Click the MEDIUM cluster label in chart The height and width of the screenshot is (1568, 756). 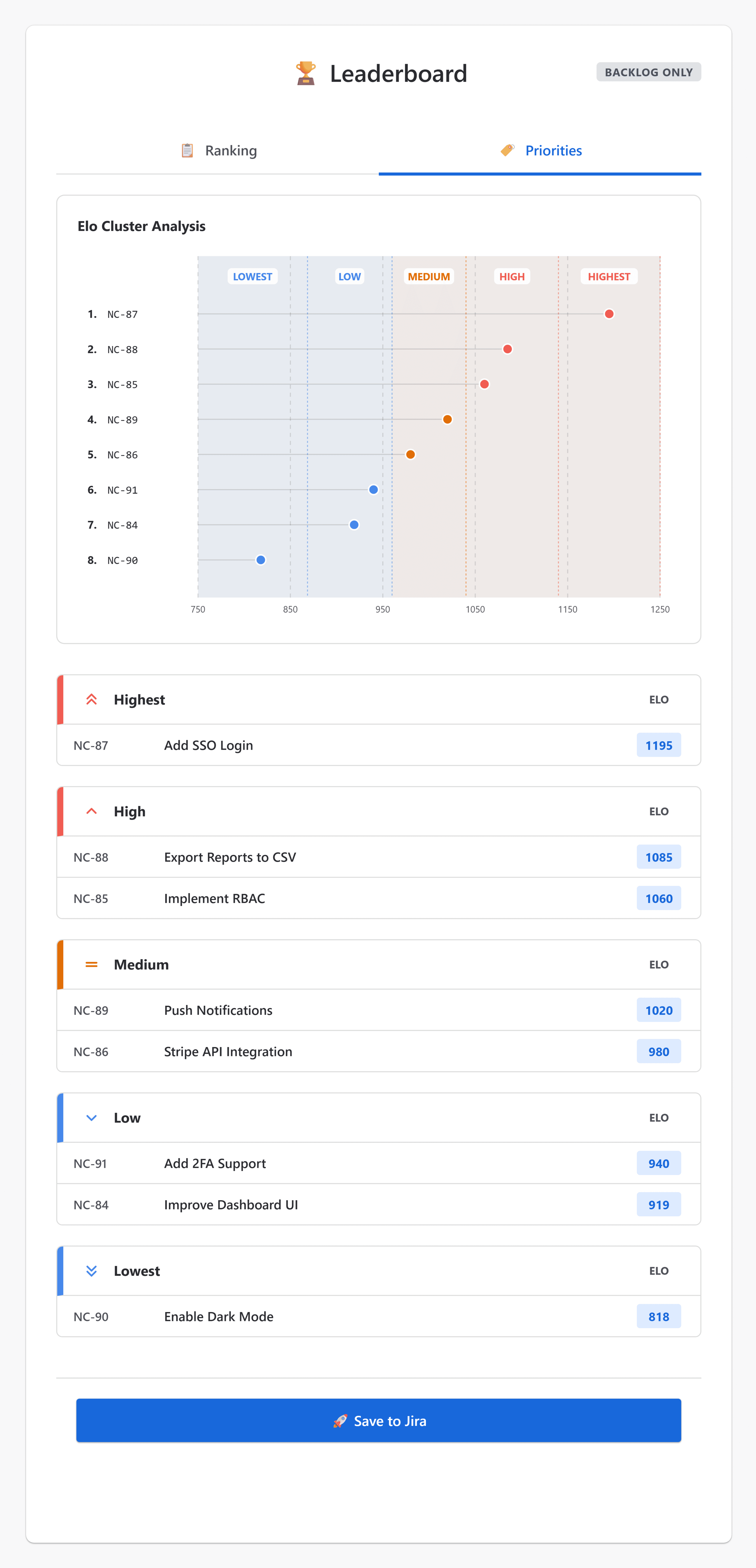click(x=429, y=276)
